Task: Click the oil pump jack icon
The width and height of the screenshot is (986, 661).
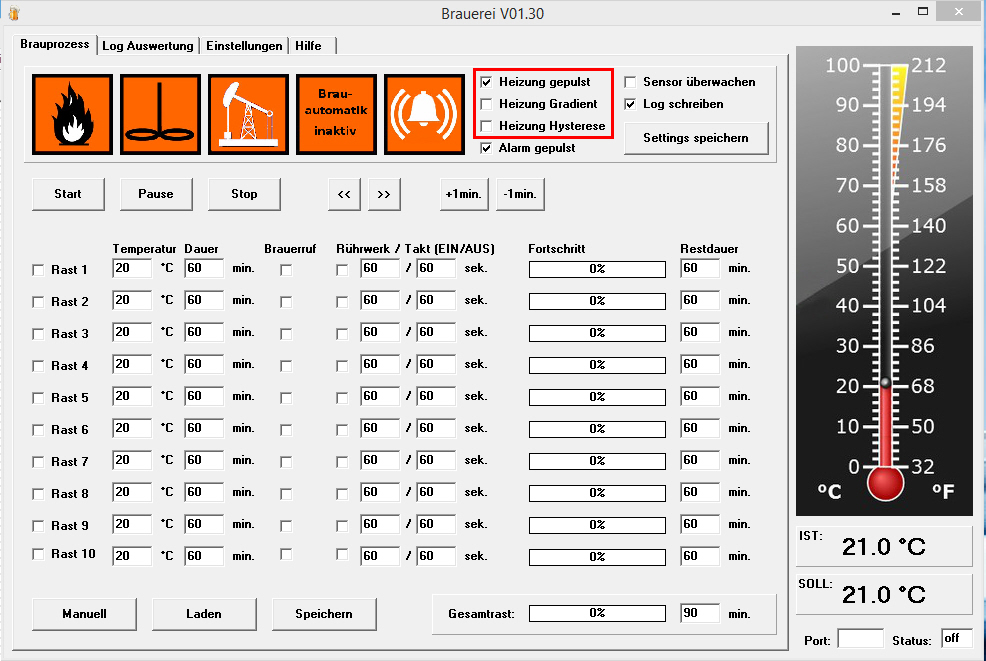Action: pos(248,114)
